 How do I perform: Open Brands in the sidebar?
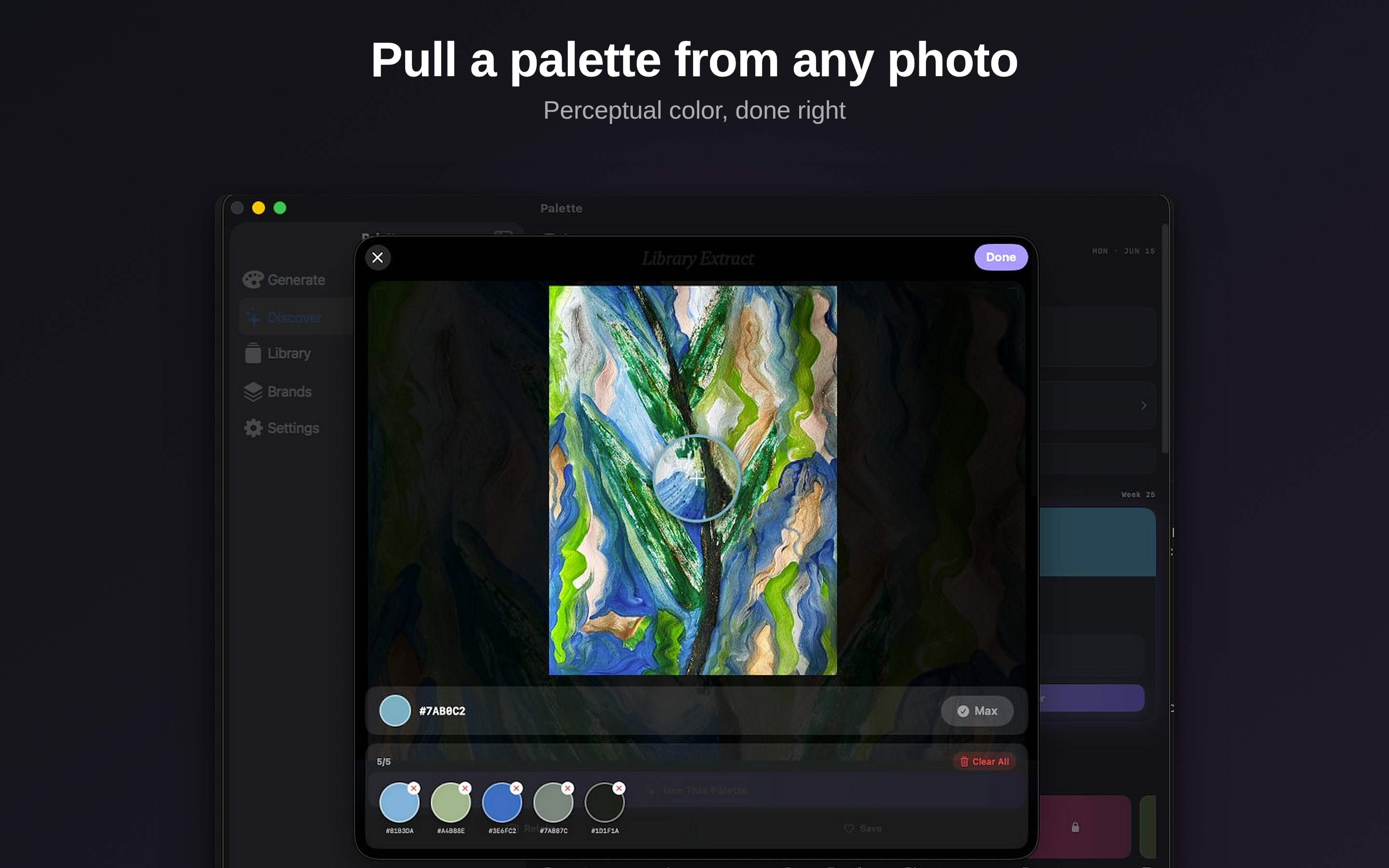pos(278,392)
